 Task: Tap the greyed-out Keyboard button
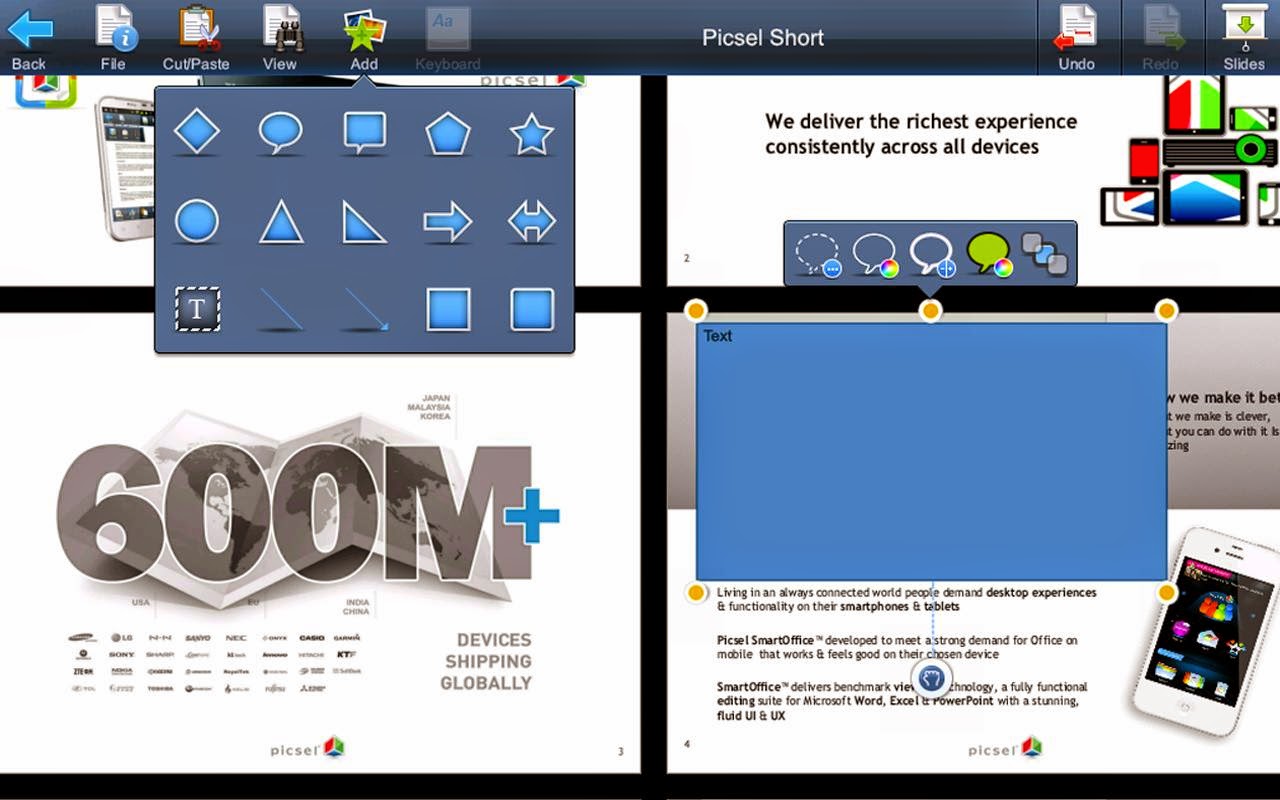[448, 38]
